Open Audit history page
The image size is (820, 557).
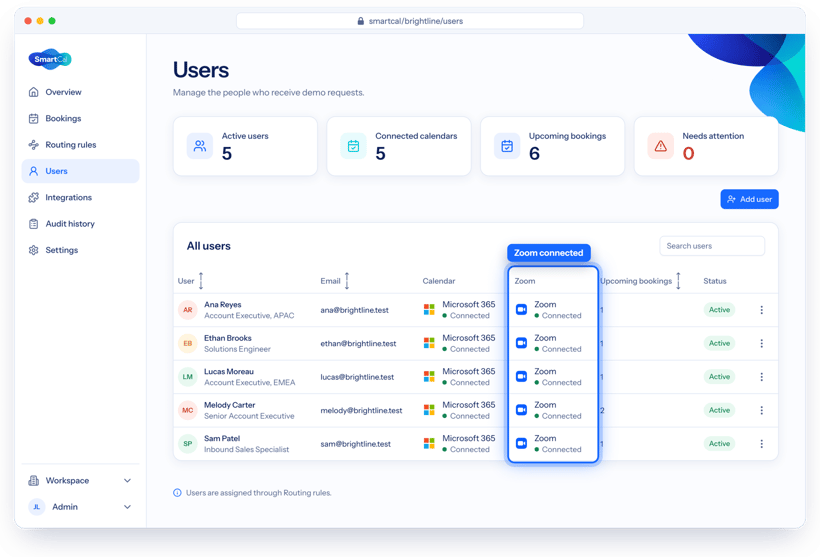[81, 224]
